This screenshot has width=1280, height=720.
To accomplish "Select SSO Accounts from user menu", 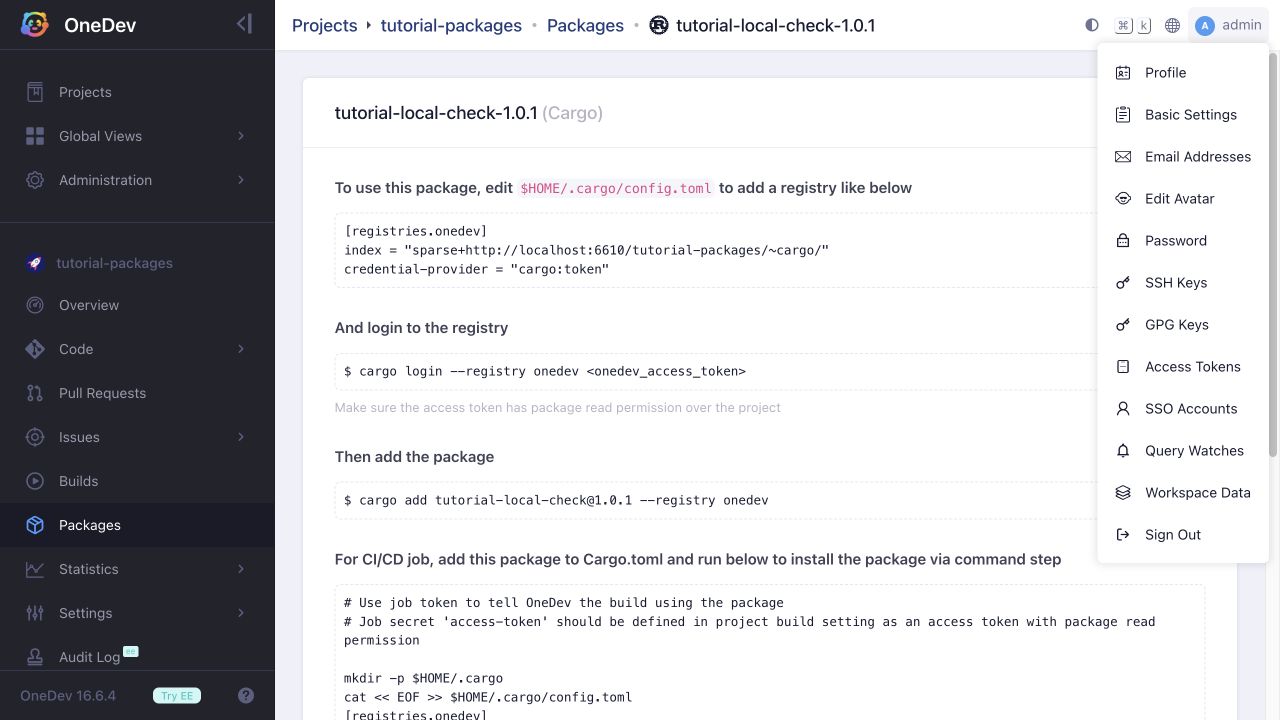I will click(x=1183, y=409).
